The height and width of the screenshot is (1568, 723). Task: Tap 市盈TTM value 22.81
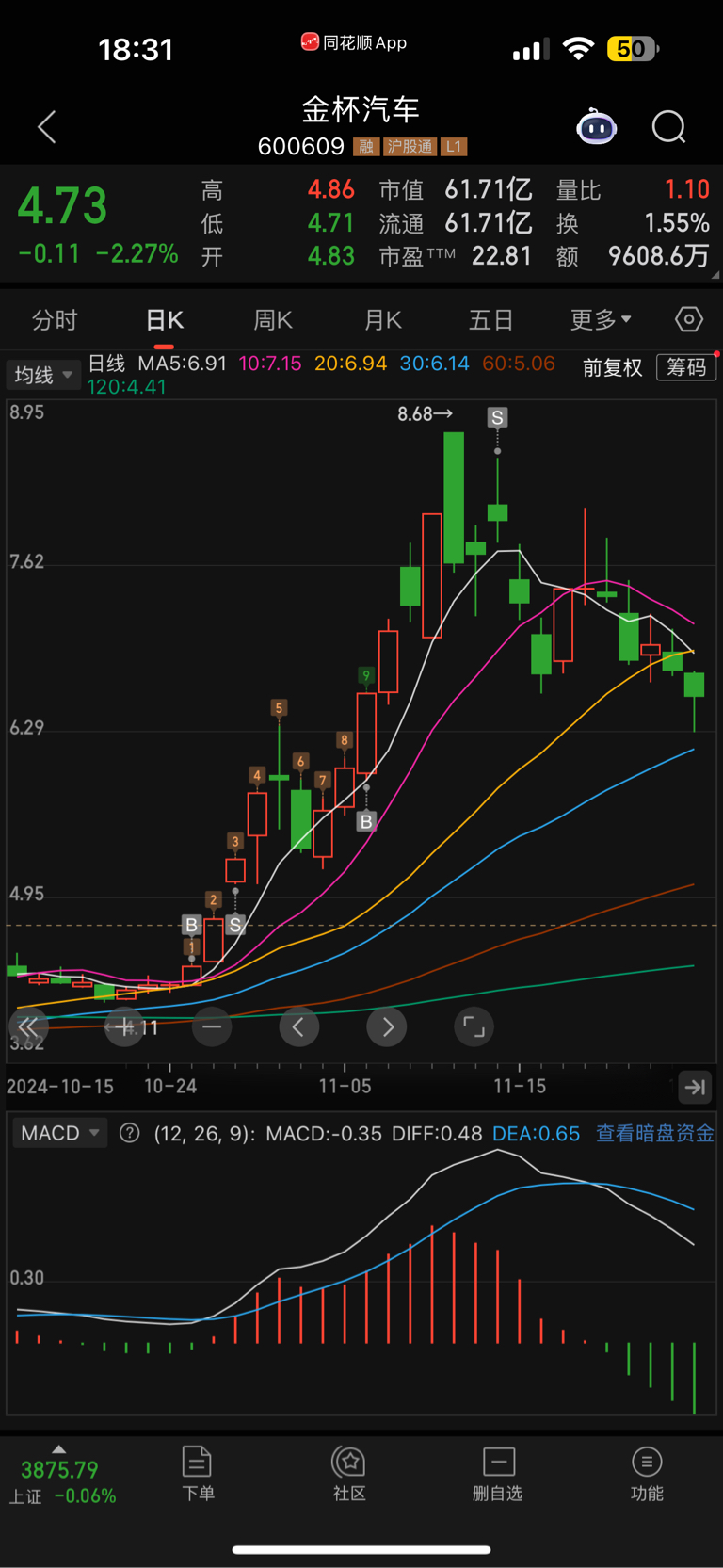click(x=502, y=256)
